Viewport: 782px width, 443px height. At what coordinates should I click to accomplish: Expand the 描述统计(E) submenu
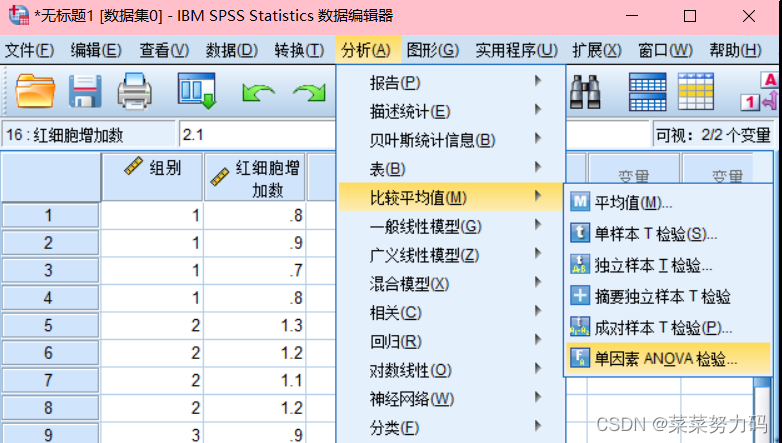(x=410, y=111)
